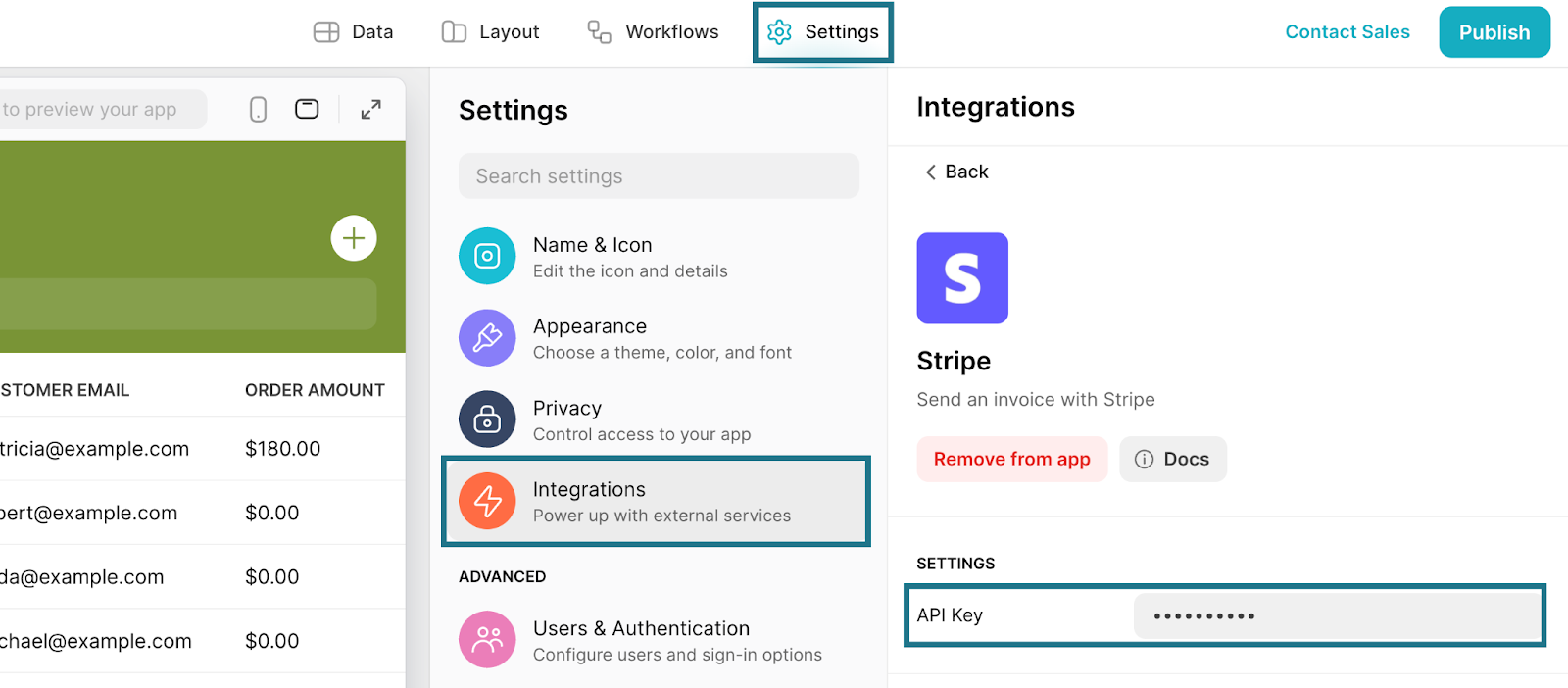Open the Data tab
The height and width of the screenshot is (688, 1568).
(x=353, y=32)
